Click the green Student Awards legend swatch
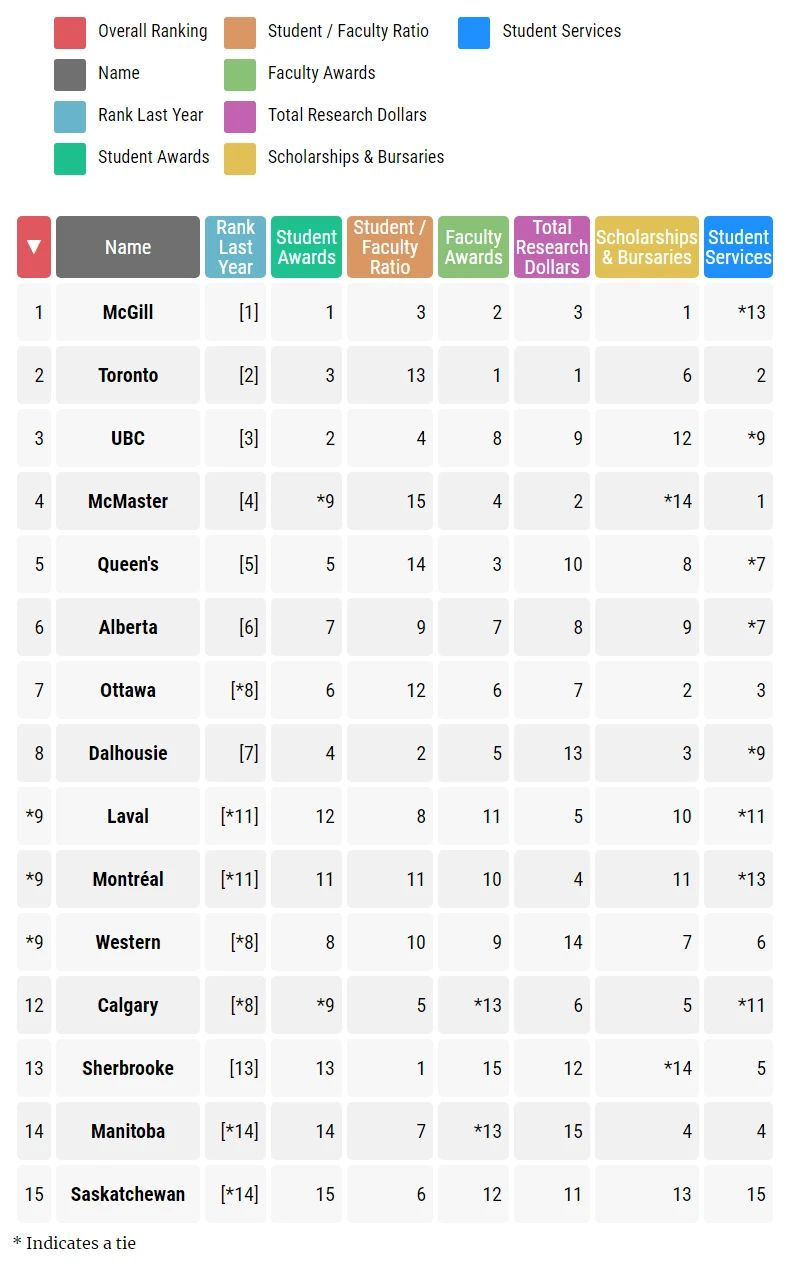The height and width of the screenshot is (1266, 792). [70, 158]
